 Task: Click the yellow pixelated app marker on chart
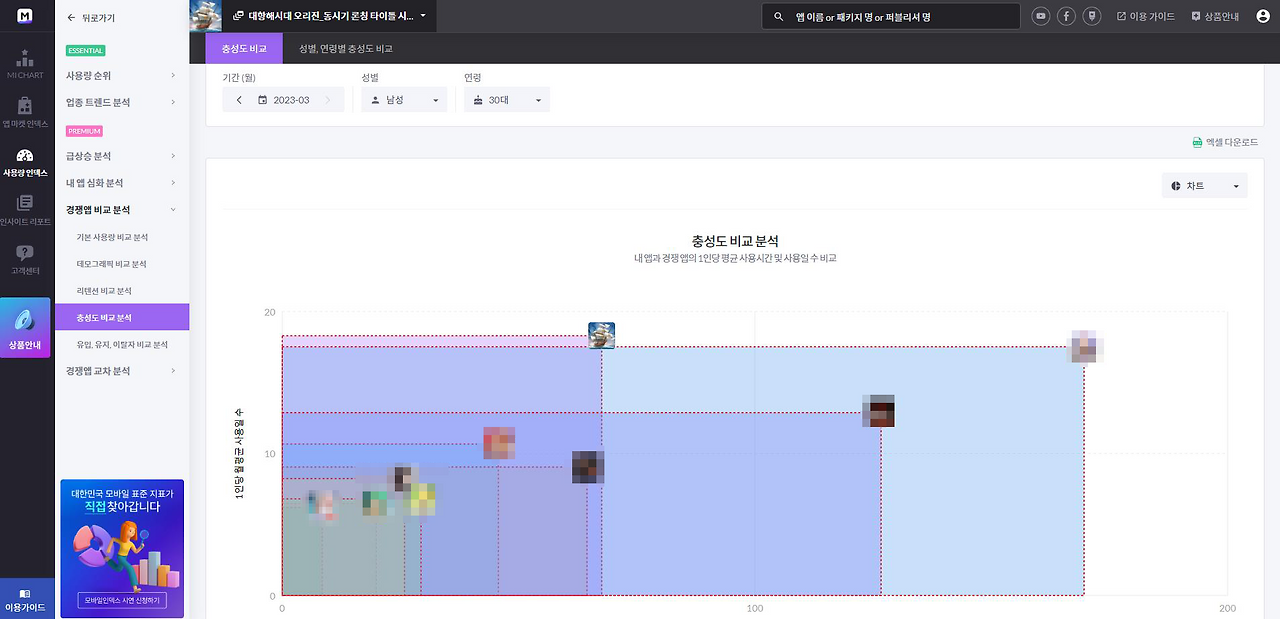pyautogui.click(x=422, y=499)
